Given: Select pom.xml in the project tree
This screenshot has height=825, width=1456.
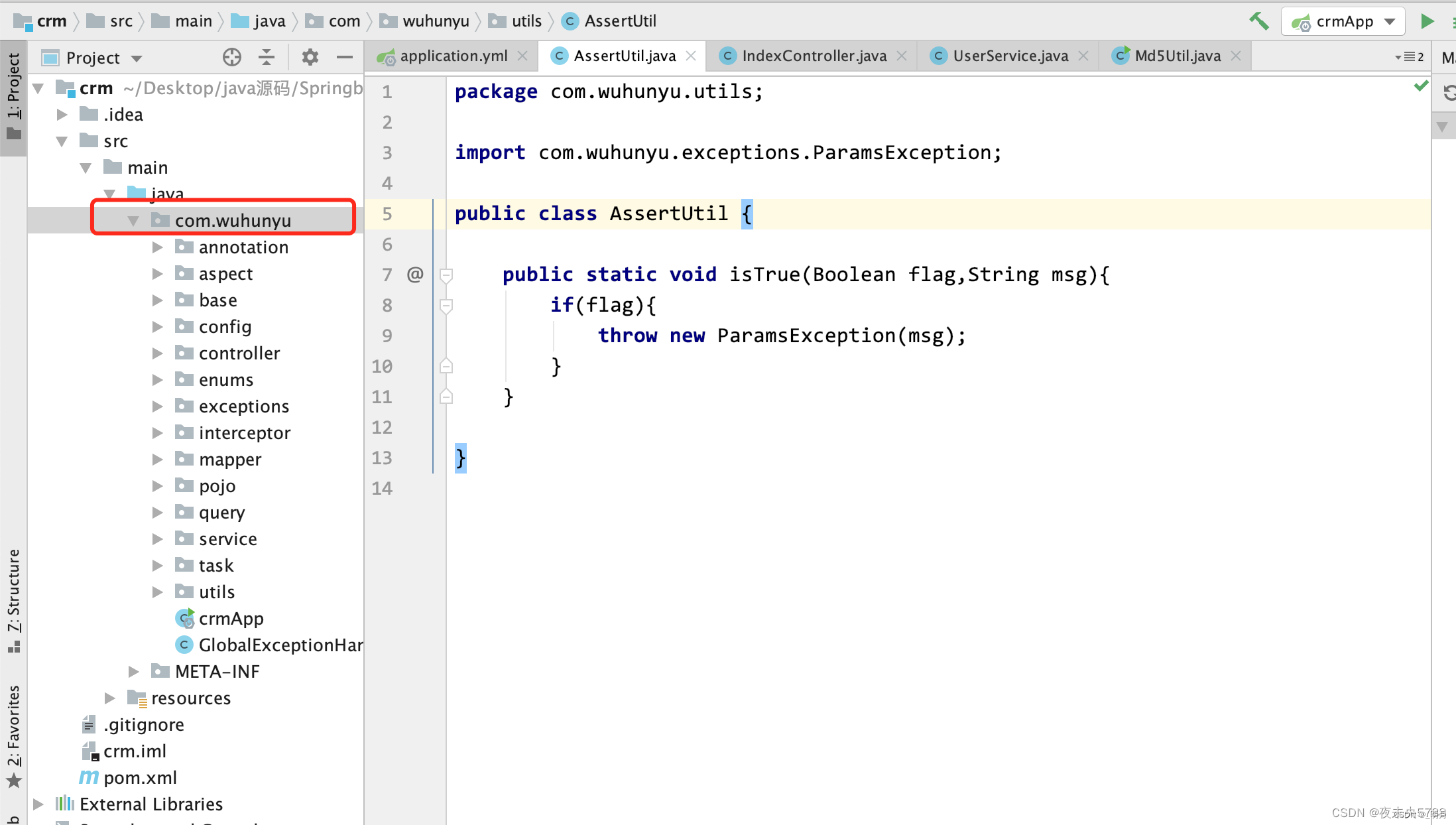Looking at the screenshot, I should 140,777.
